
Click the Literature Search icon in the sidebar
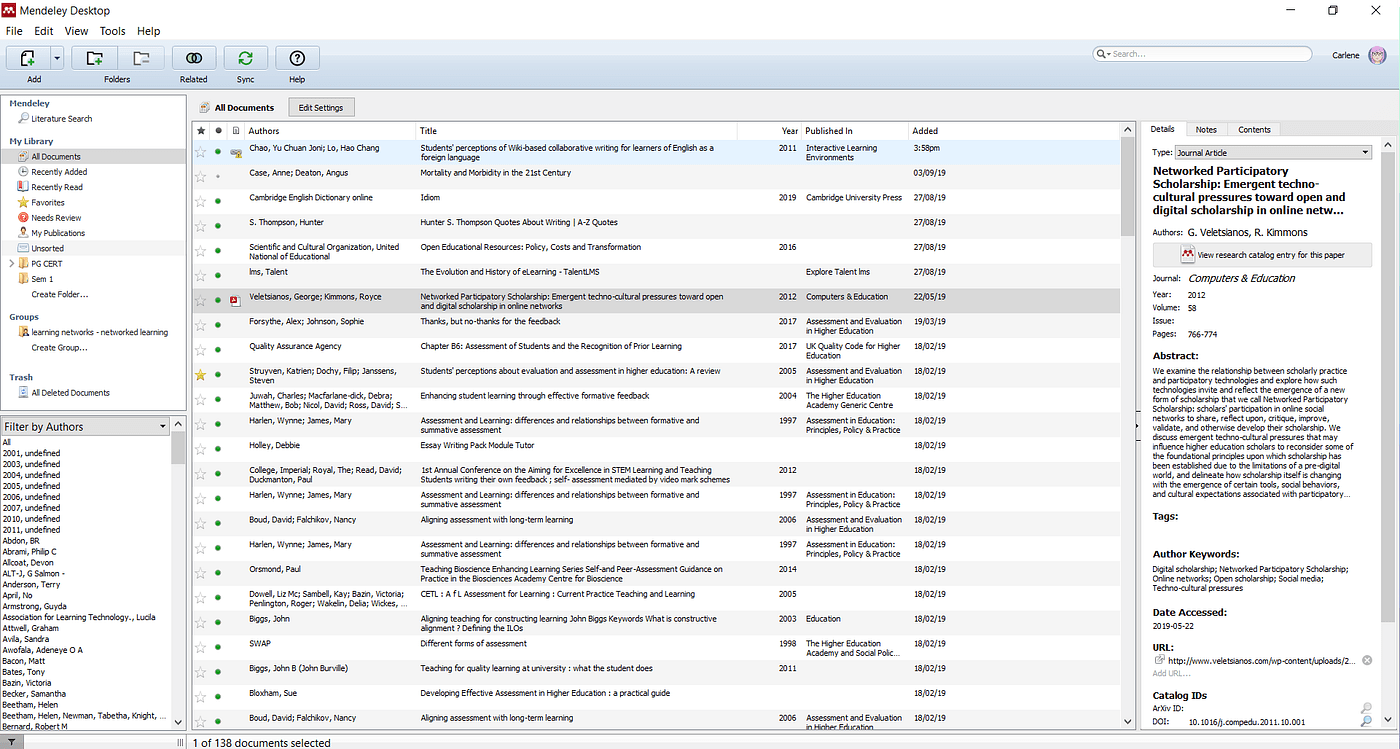pyautogui.click(x=23, y=119)
